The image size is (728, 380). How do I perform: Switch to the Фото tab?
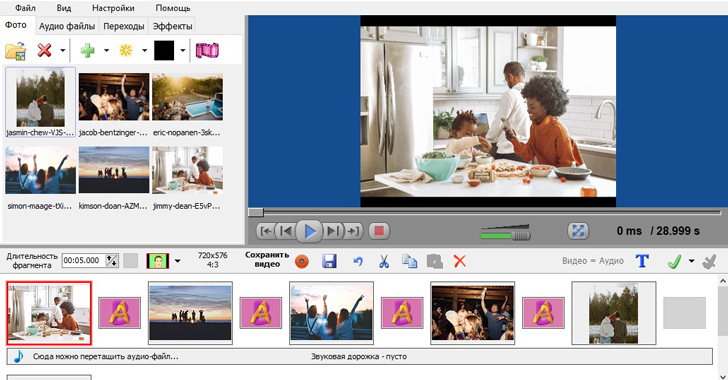click(x=16, y=25)
